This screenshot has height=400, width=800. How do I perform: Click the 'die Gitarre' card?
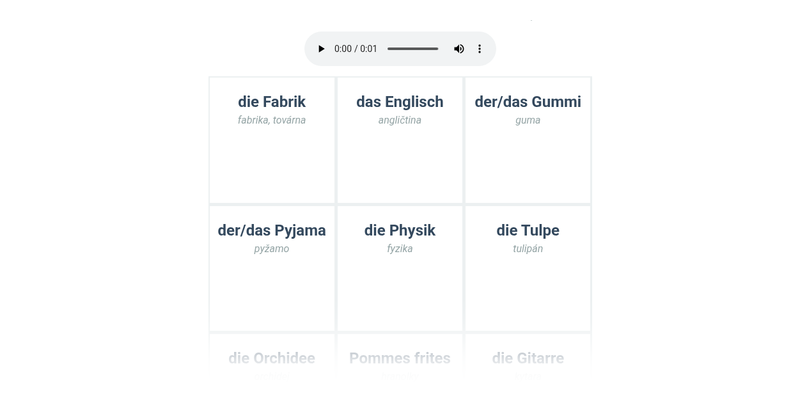tap(528, 358)
